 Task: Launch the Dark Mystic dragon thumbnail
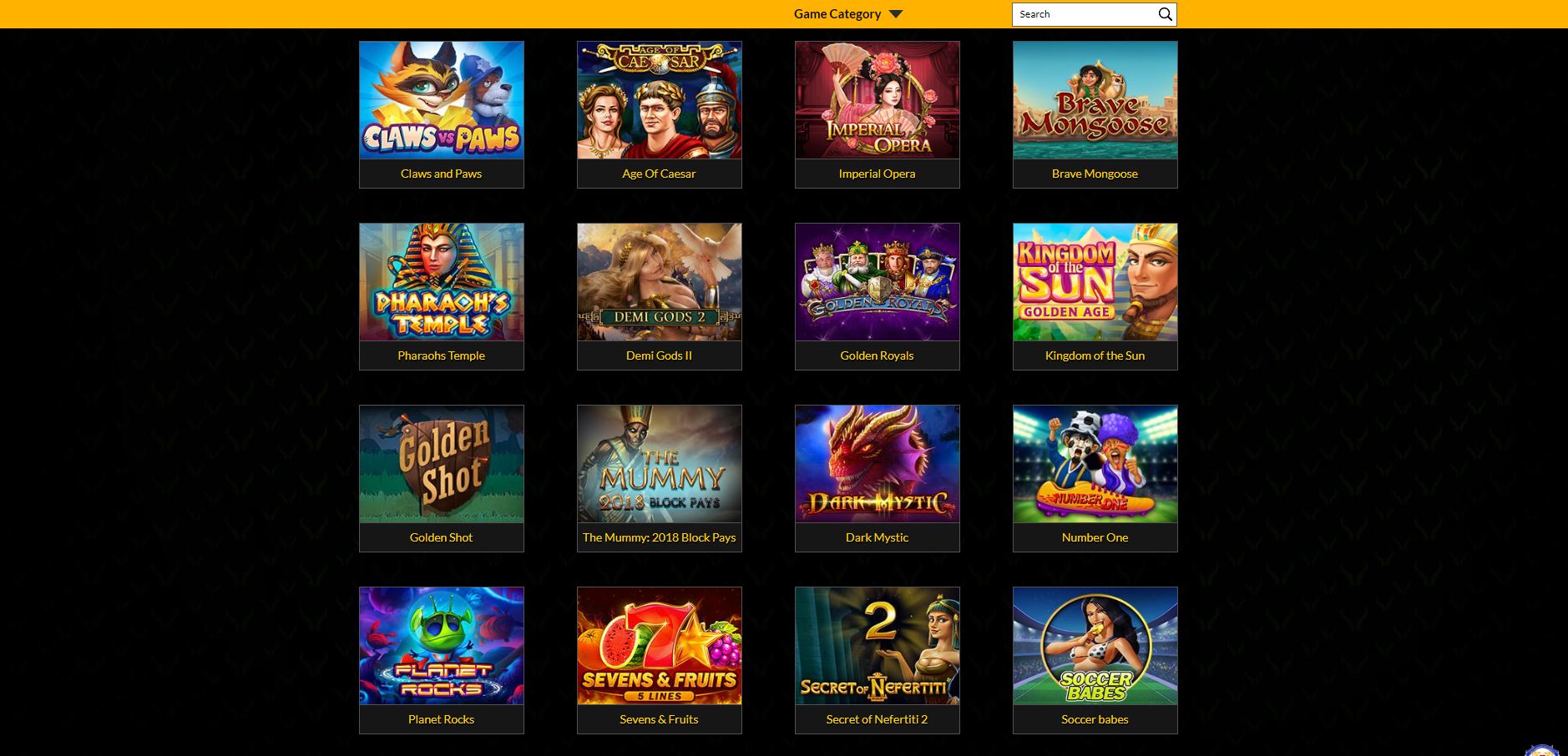coord(878,464)
